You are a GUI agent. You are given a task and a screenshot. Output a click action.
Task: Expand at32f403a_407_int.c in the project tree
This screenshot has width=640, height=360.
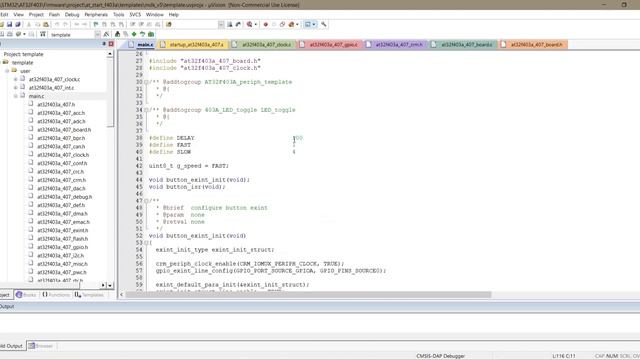pos(16,88)
